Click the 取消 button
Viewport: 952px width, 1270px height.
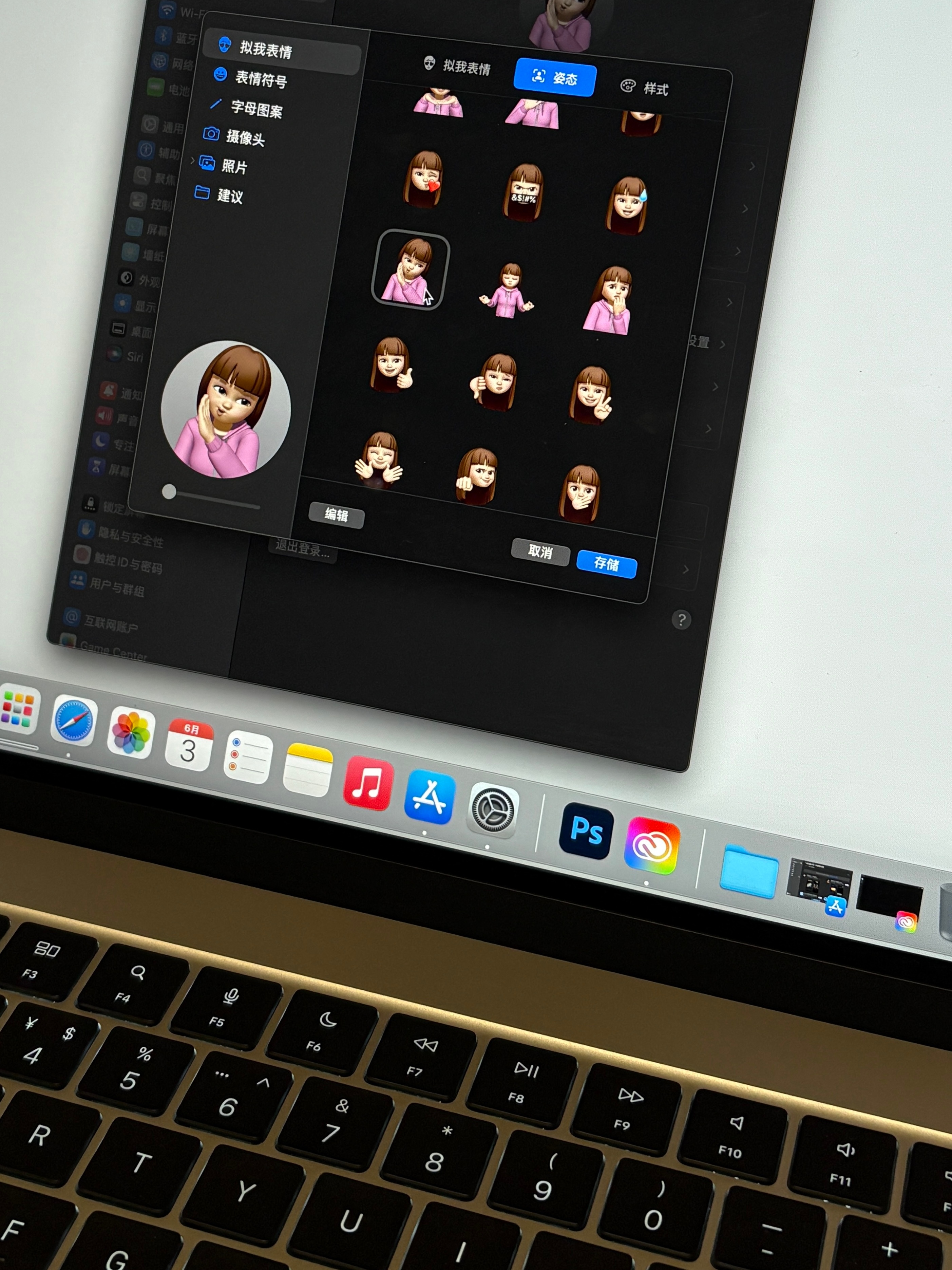(540, 552)
